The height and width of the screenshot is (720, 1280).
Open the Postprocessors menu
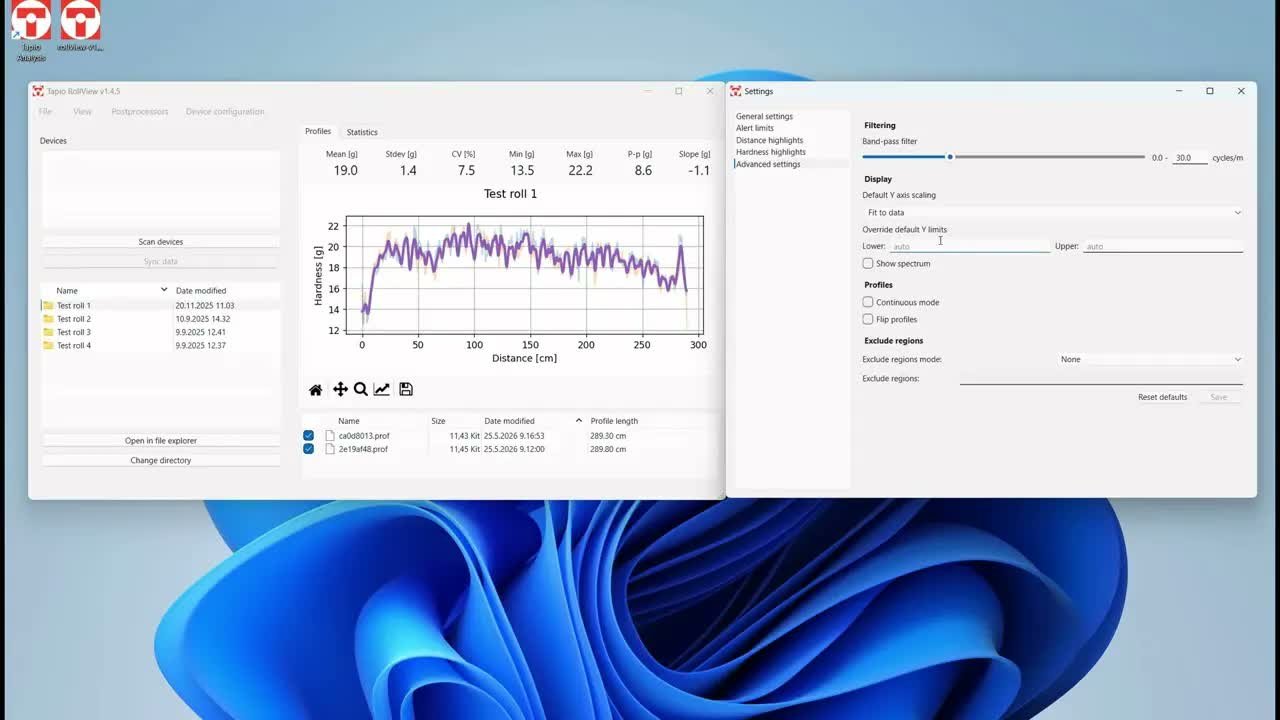pos(140,112)
